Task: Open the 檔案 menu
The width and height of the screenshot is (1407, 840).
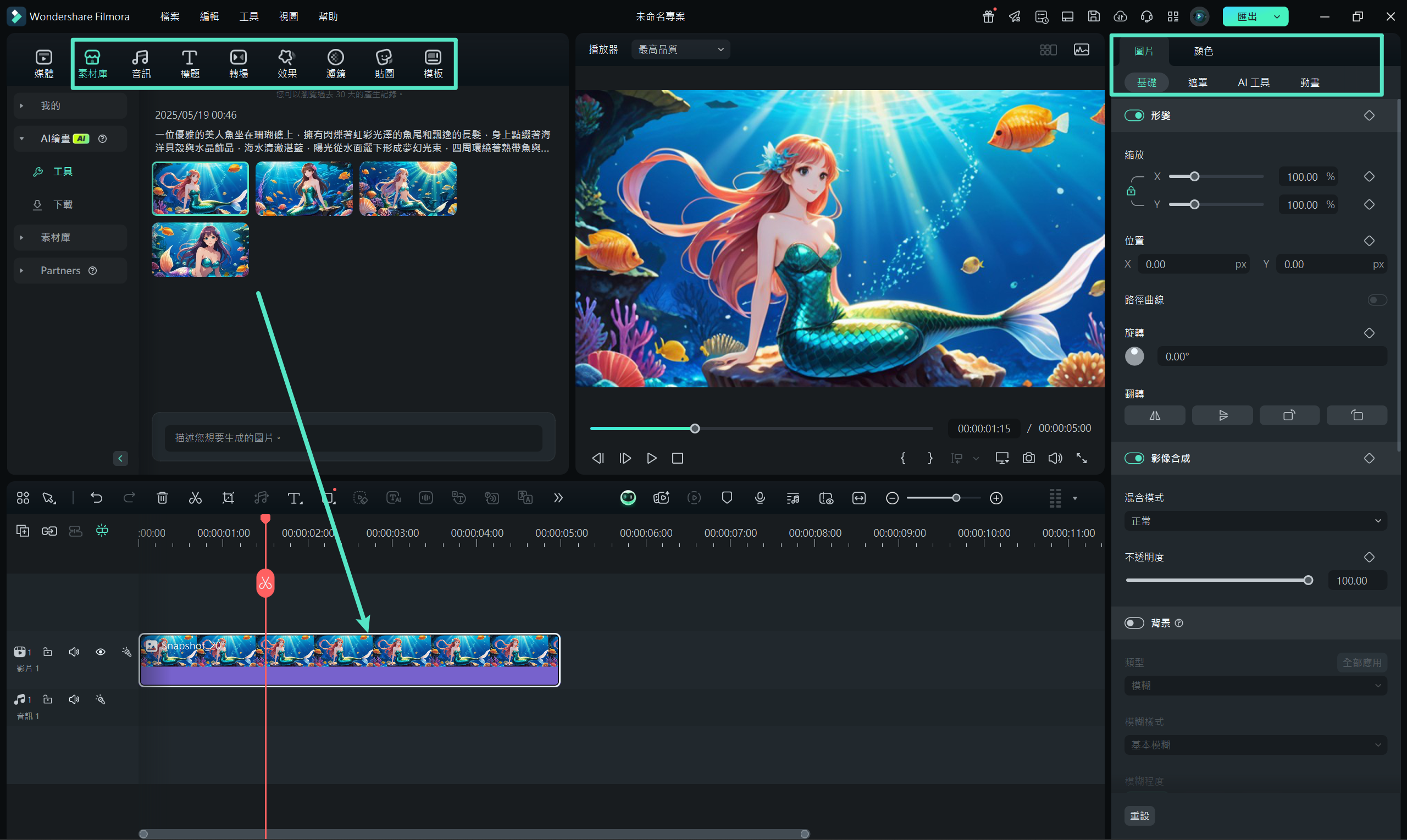Action: click(x=170, y=16)
